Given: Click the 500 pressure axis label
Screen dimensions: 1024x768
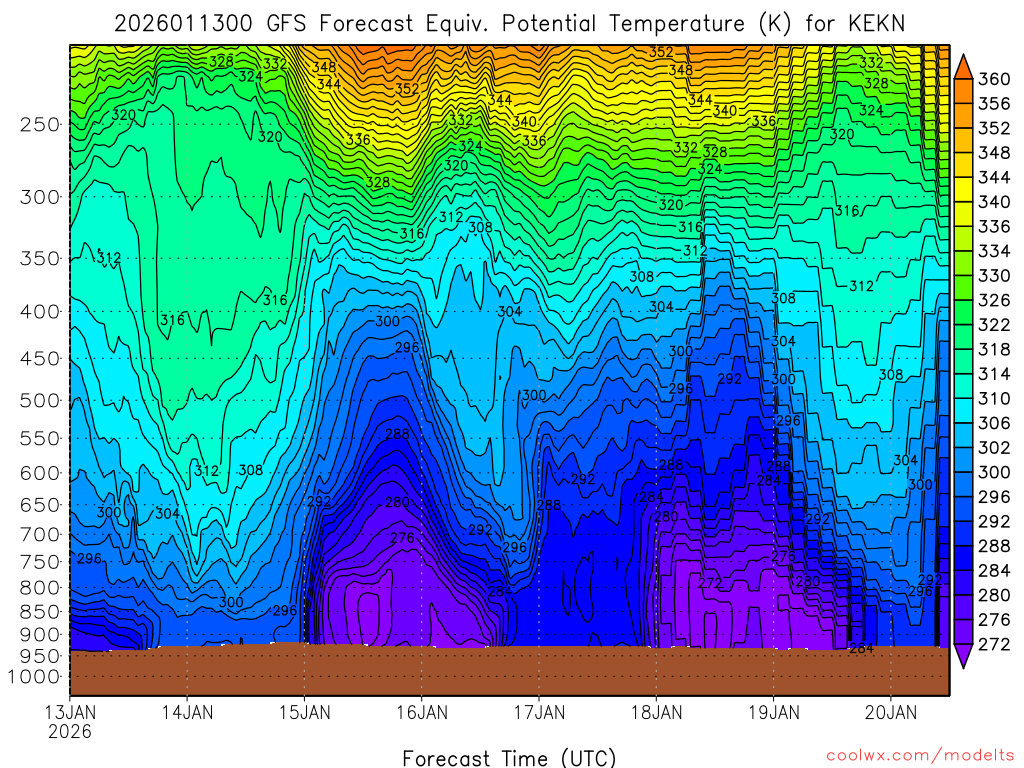Looking at the screenshot, I should click(x=40, y=400).
